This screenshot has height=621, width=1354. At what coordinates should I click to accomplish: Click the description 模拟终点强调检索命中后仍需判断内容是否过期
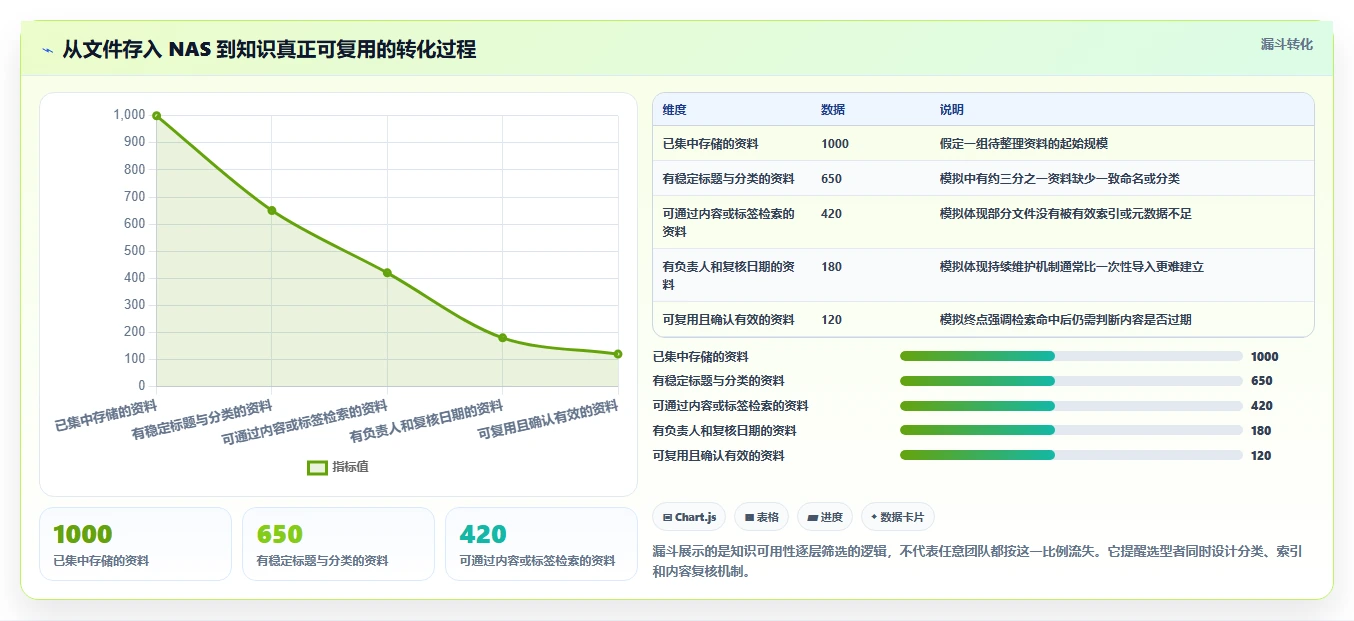(x=1066, y=320)
